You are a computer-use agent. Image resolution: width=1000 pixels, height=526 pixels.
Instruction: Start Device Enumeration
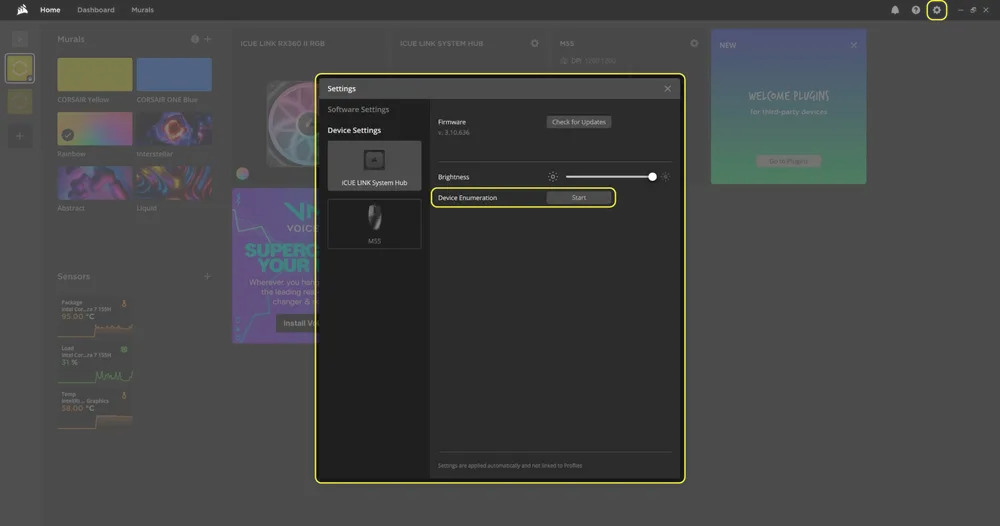click(x=578, y=198)
